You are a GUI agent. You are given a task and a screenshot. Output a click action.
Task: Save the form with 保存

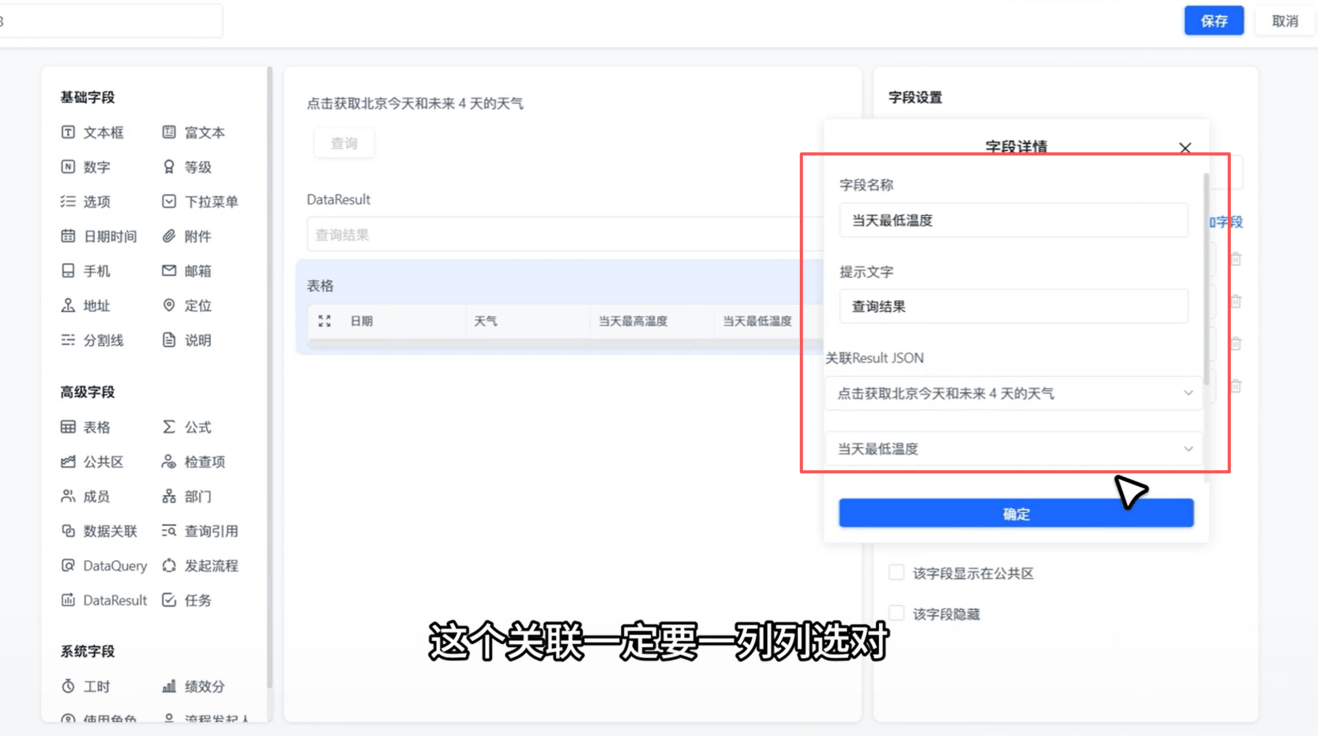click(x=1214, y=21)
